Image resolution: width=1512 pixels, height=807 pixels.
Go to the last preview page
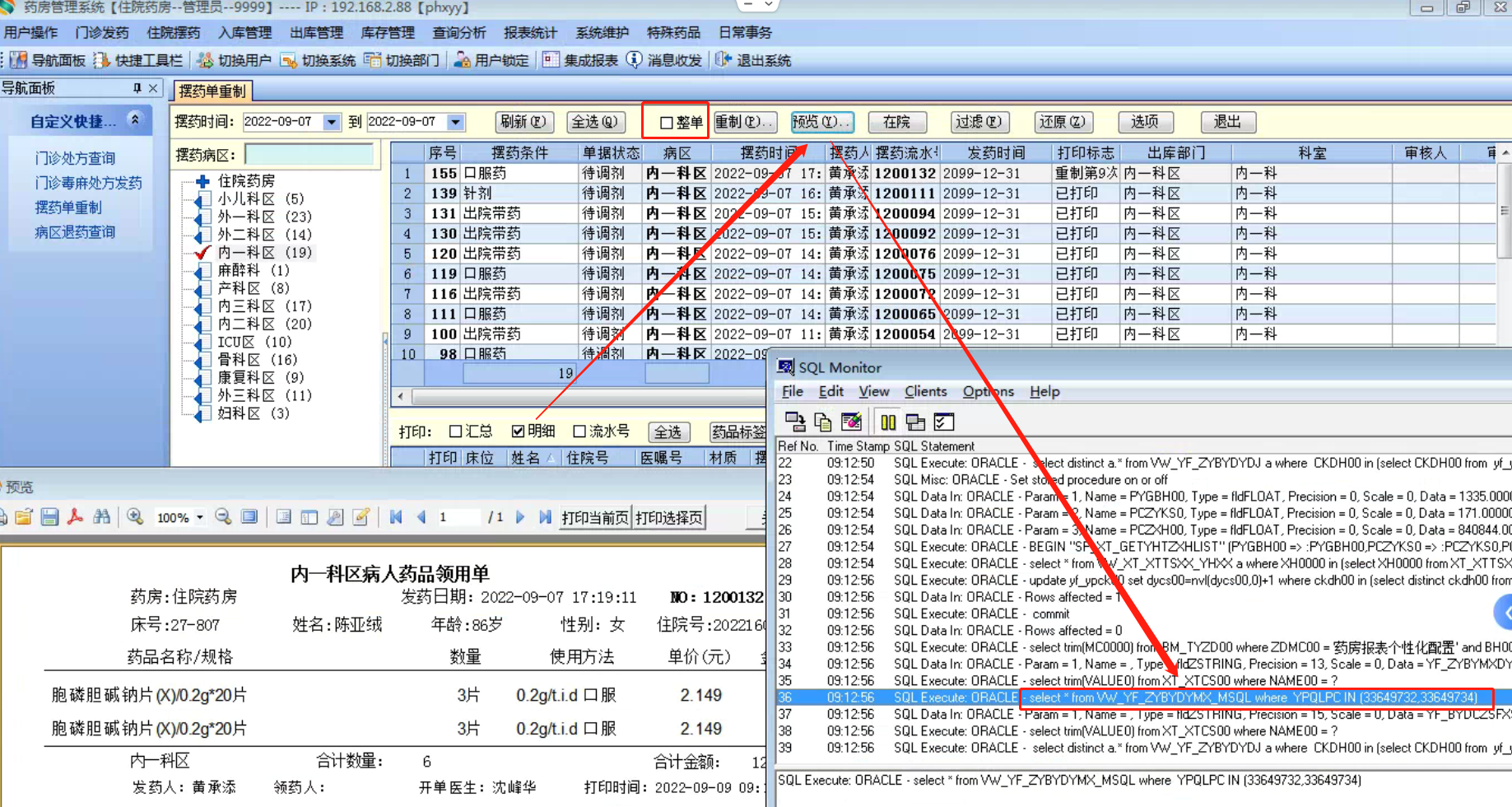coord(545,517)
